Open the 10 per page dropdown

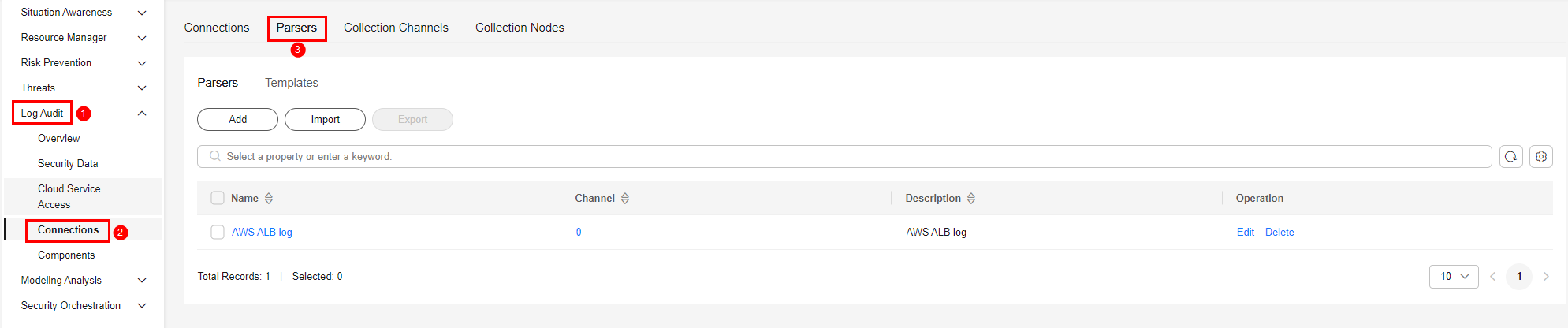pyautogui.click(x=1453, y=277)
